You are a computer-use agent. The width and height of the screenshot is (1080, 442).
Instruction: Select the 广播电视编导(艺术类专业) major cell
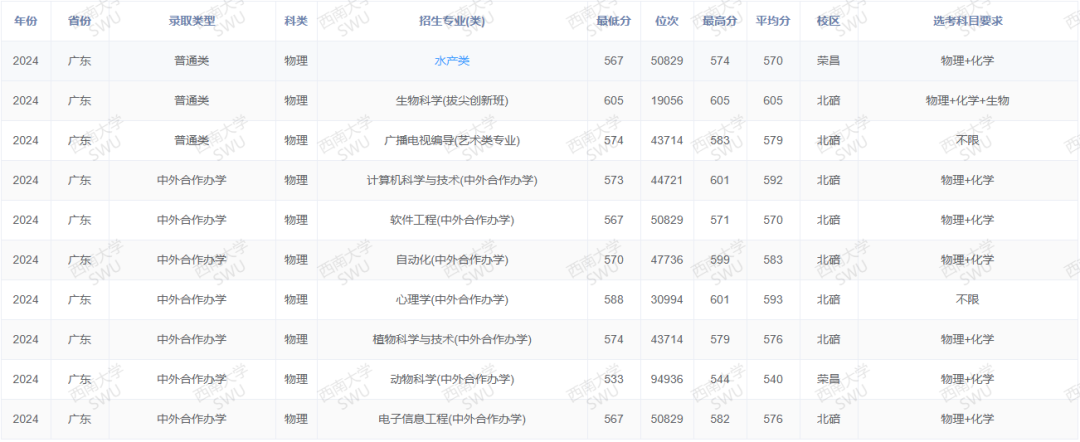click(452, 140)
